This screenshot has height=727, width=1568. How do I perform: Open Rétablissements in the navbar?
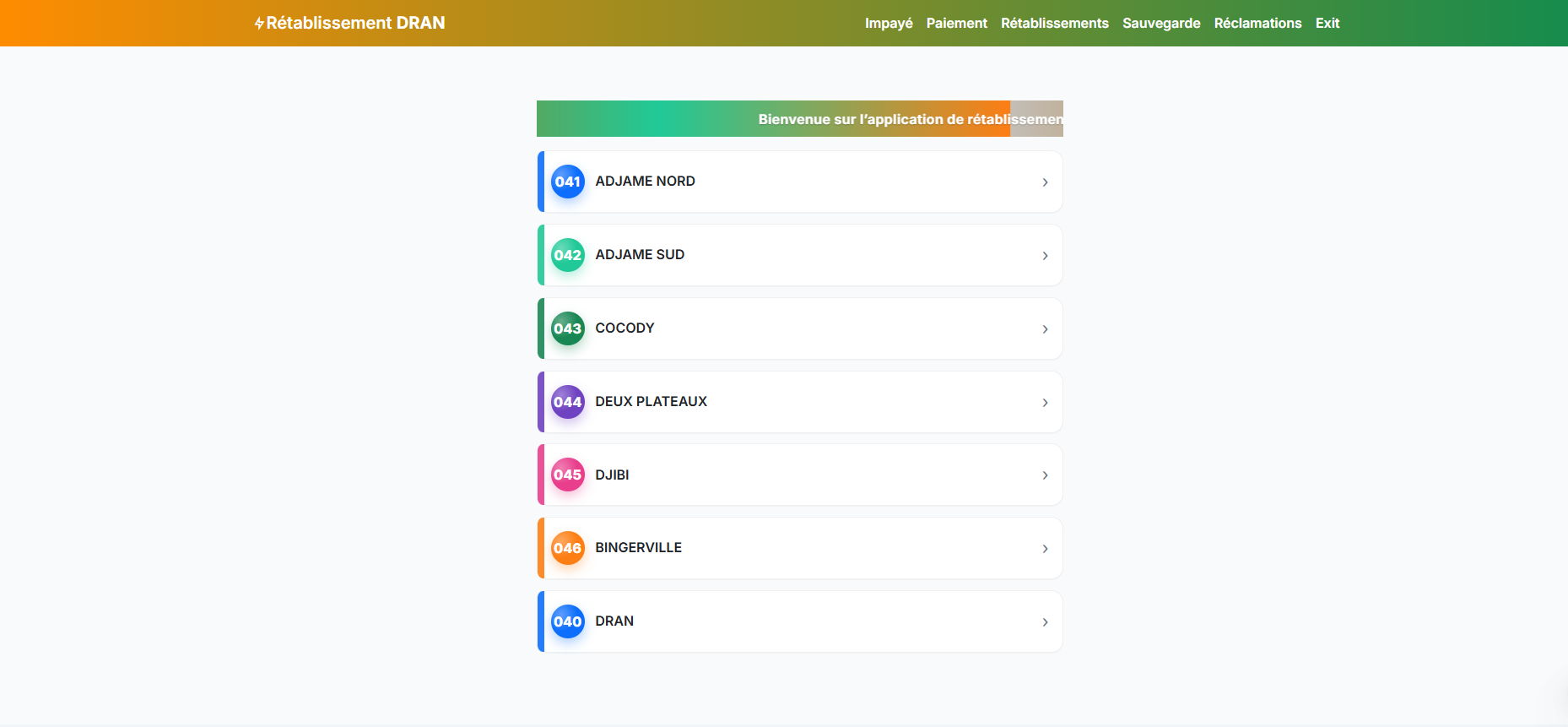tap(1054, 24)
